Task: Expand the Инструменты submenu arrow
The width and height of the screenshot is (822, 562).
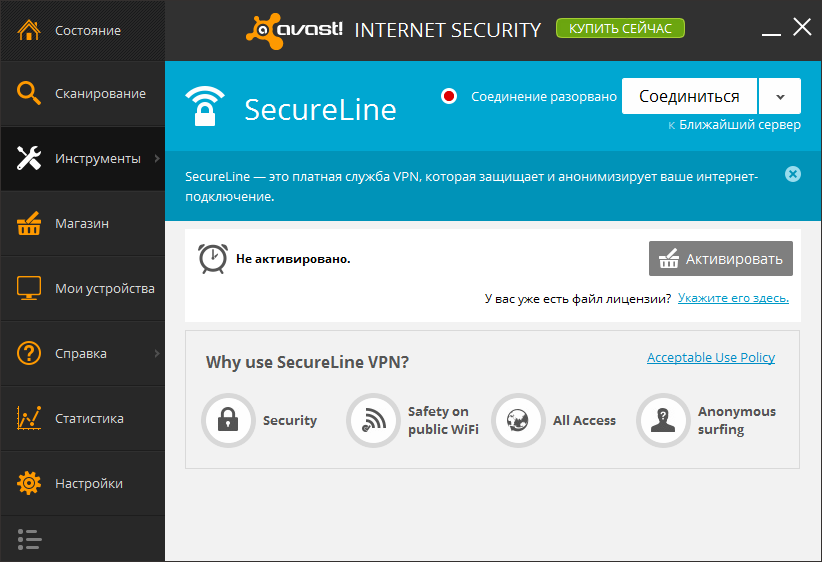Action: click(x=157, y=158)
